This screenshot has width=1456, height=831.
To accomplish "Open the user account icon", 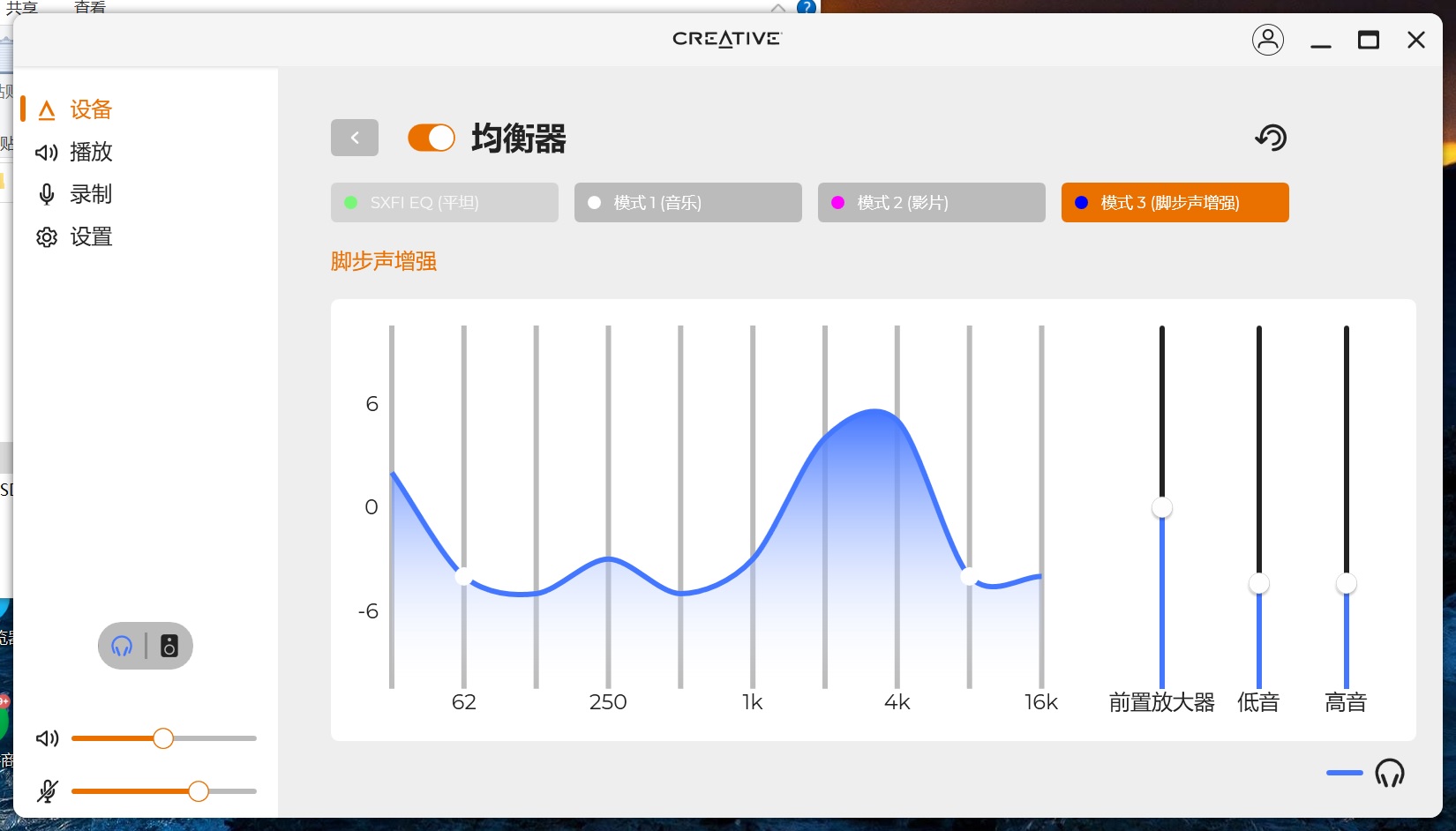I will point(1268,40).
